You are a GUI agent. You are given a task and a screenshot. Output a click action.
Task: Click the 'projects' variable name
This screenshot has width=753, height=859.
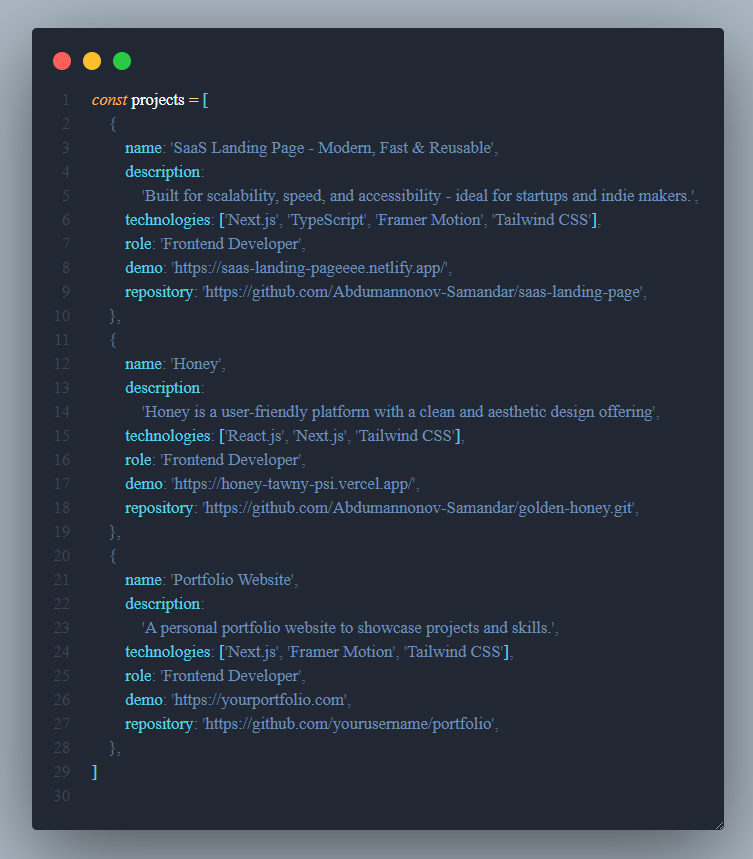pos(158,100)
